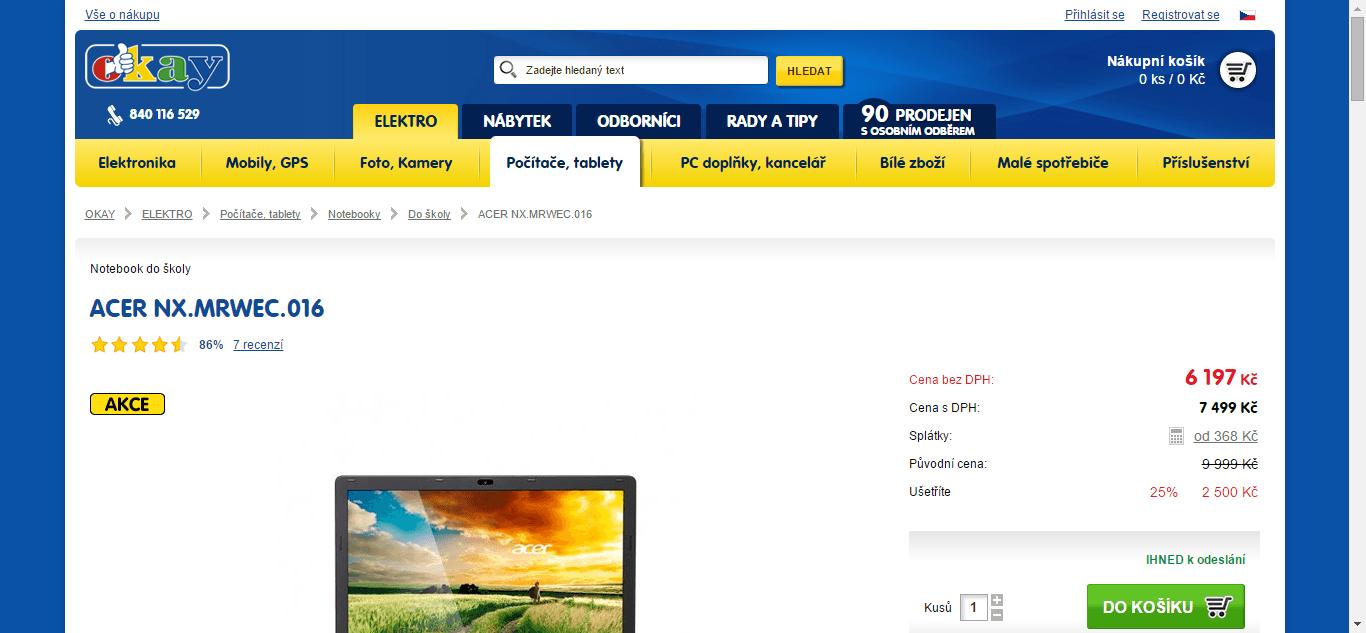Open the od 368 Kč installments link

[1226, 436]
